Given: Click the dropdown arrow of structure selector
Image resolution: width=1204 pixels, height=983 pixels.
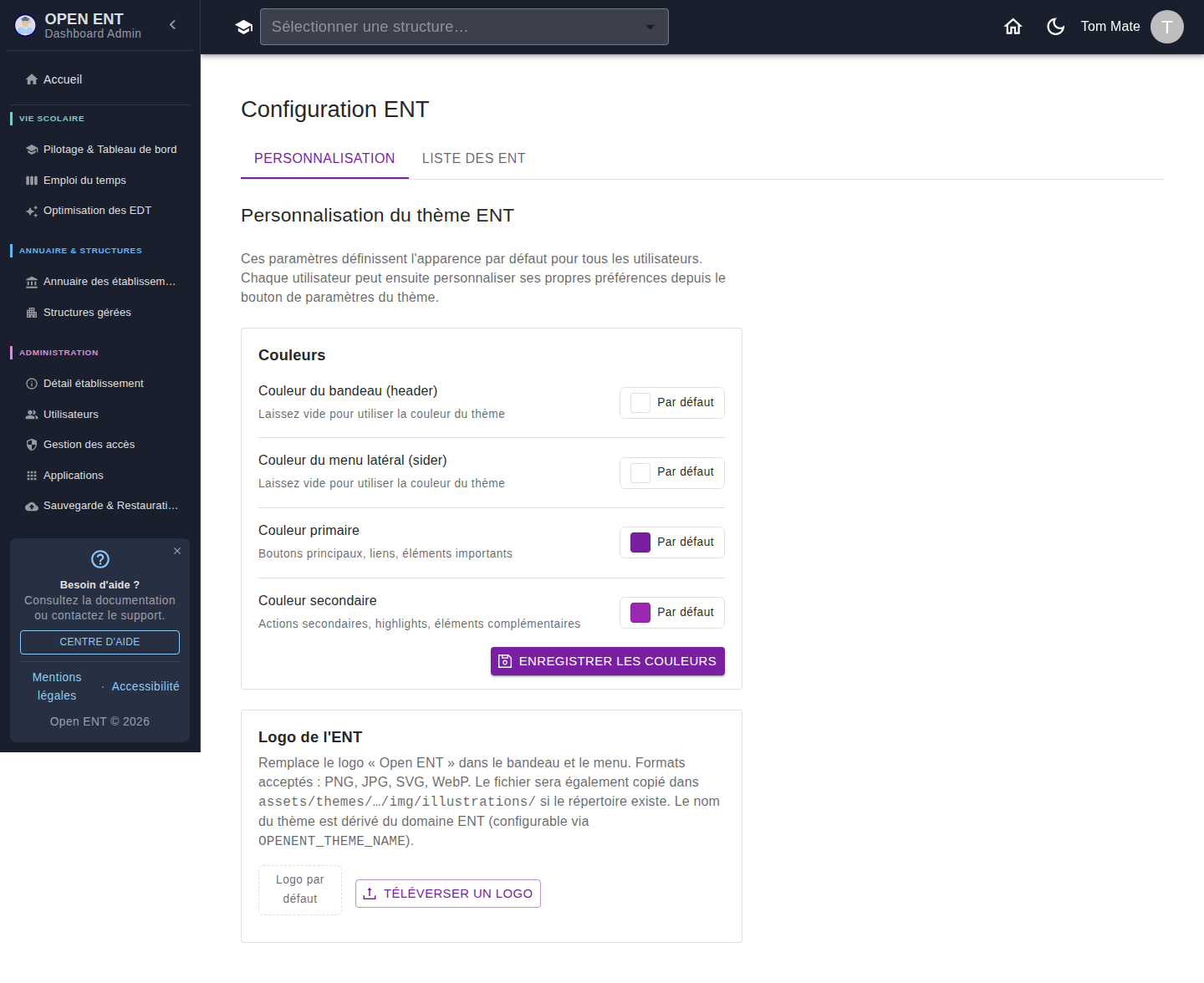Looking at the screenshot, I should coord(650,27).
